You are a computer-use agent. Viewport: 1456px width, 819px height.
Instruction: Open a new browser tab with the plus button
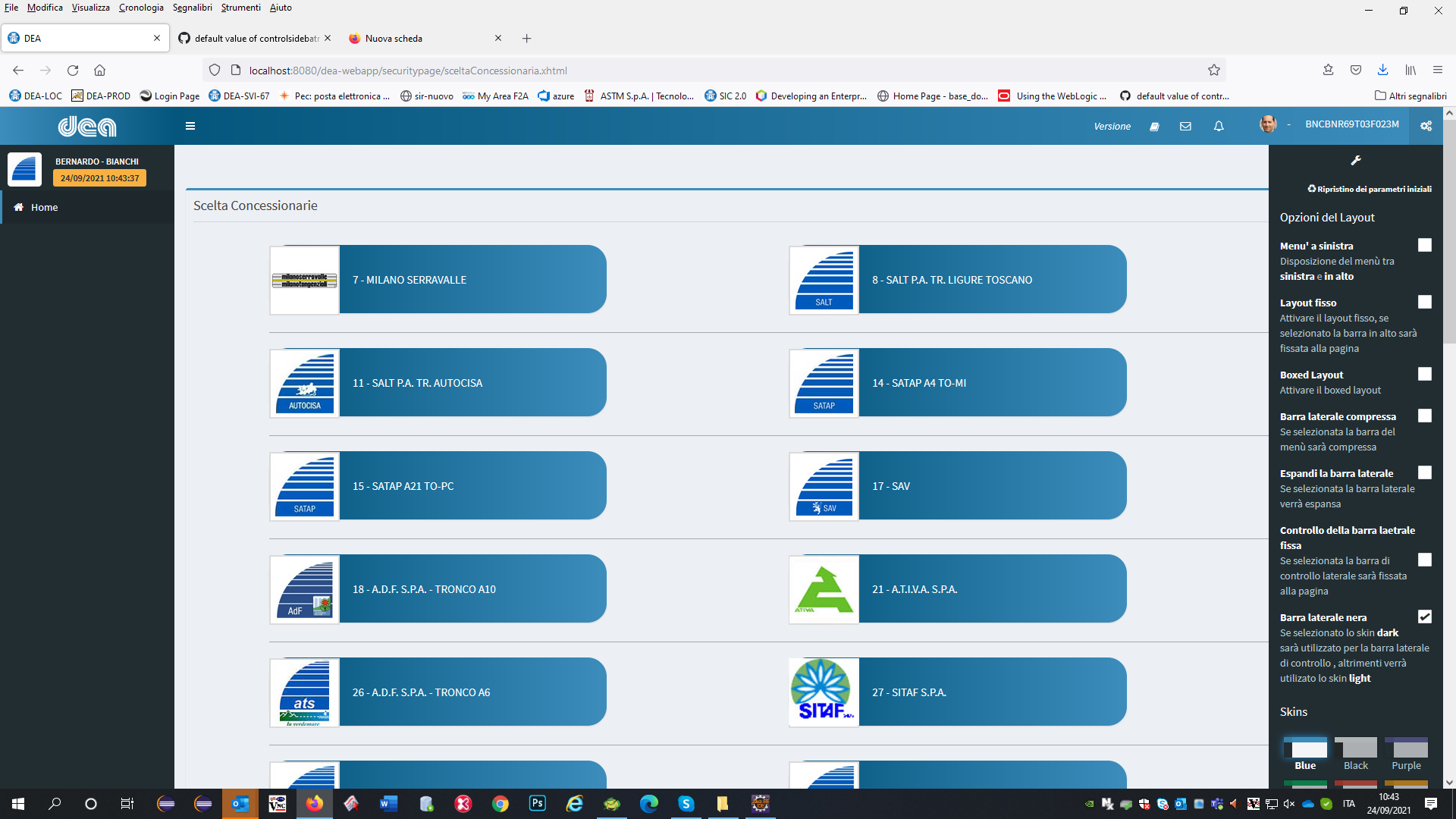[527, 38]
